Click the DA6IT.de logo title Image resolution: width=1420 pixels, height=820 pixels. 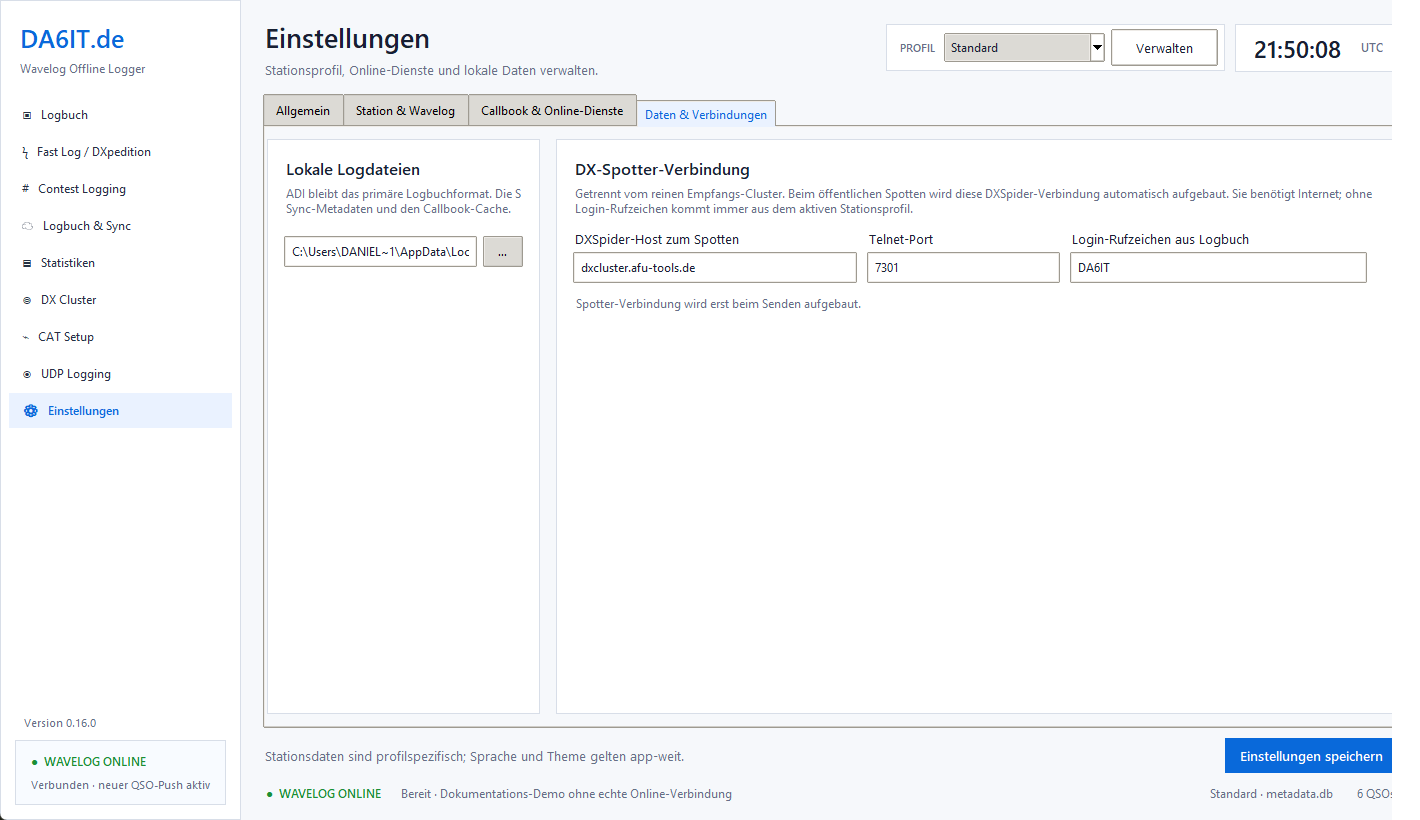[72, 40]
